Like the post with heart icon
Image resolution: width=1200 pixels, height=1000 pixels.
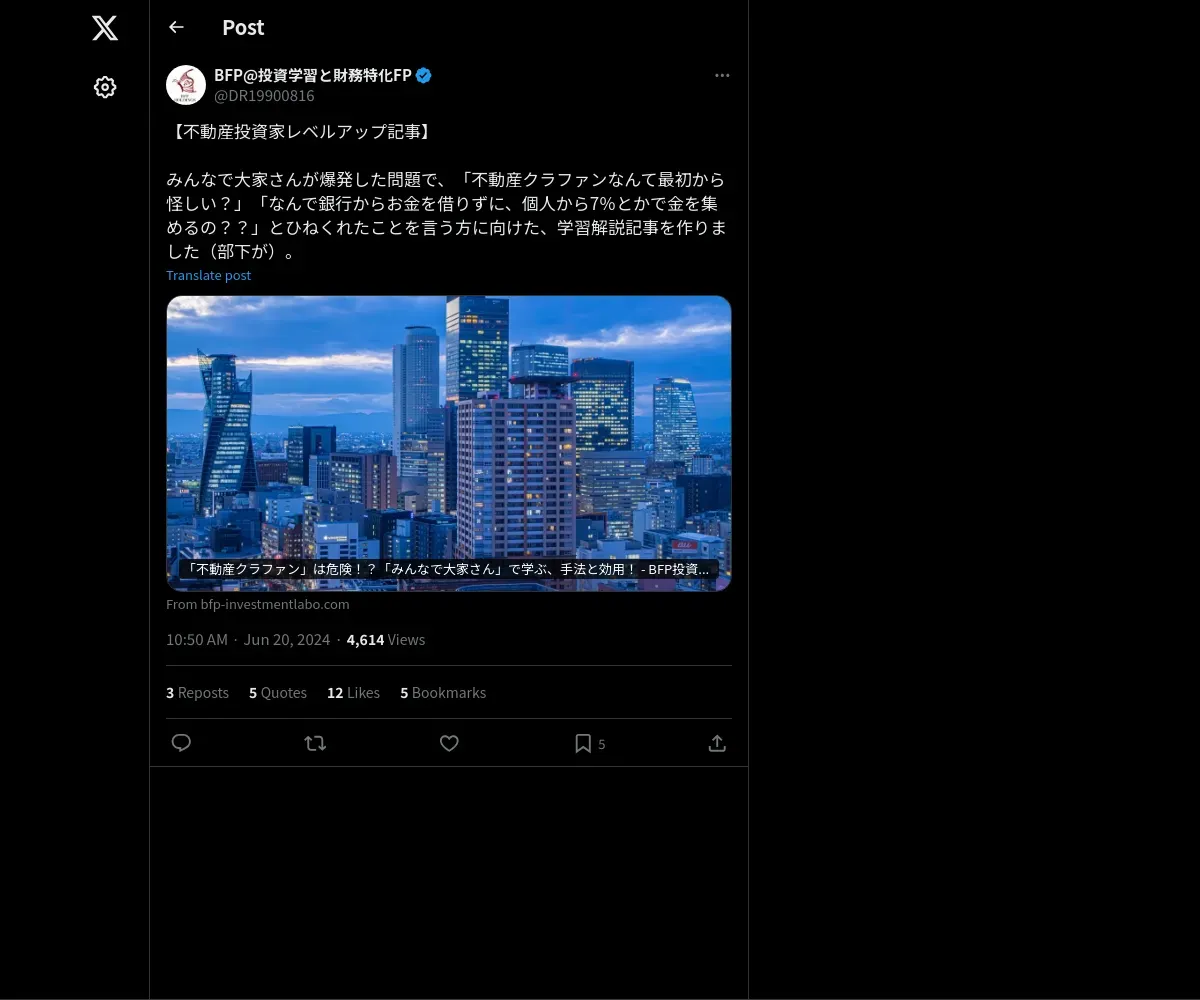coord(449,743)
